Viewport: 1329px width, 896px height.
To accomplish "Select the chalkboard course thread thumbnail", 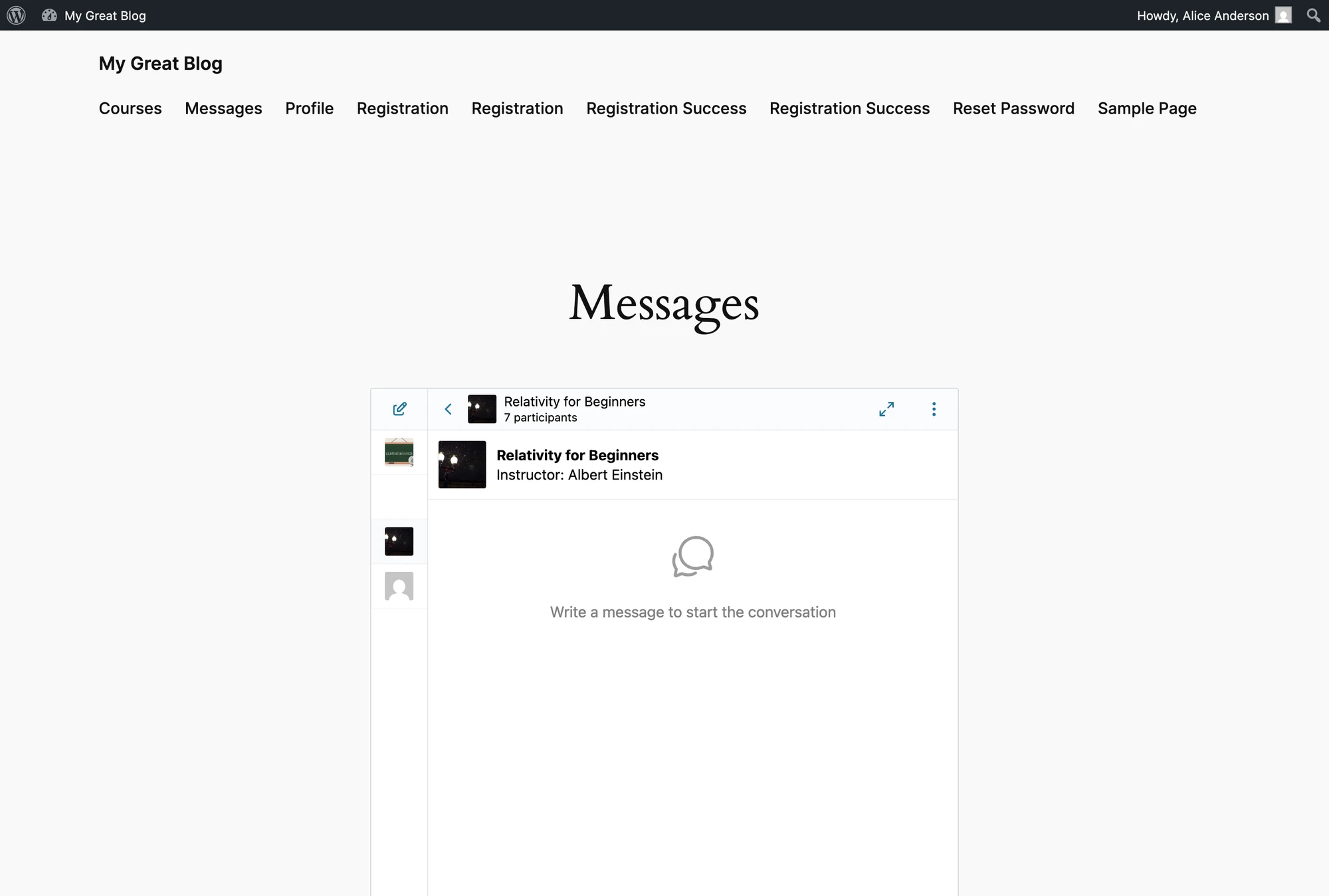I will (399, 452).
